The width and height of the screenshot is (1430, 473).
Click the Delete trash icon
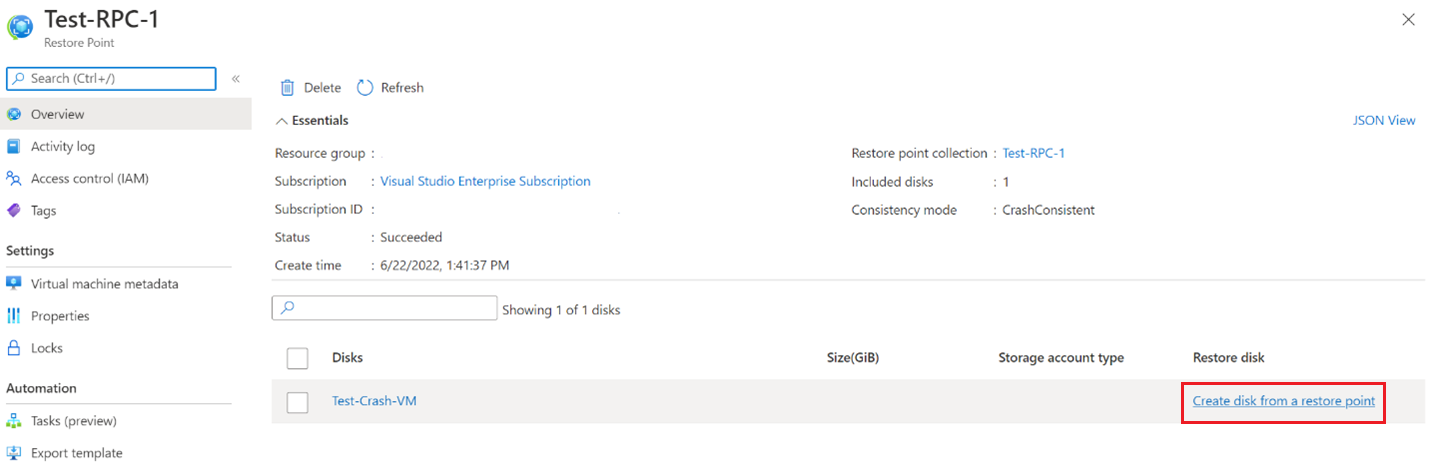288,88
